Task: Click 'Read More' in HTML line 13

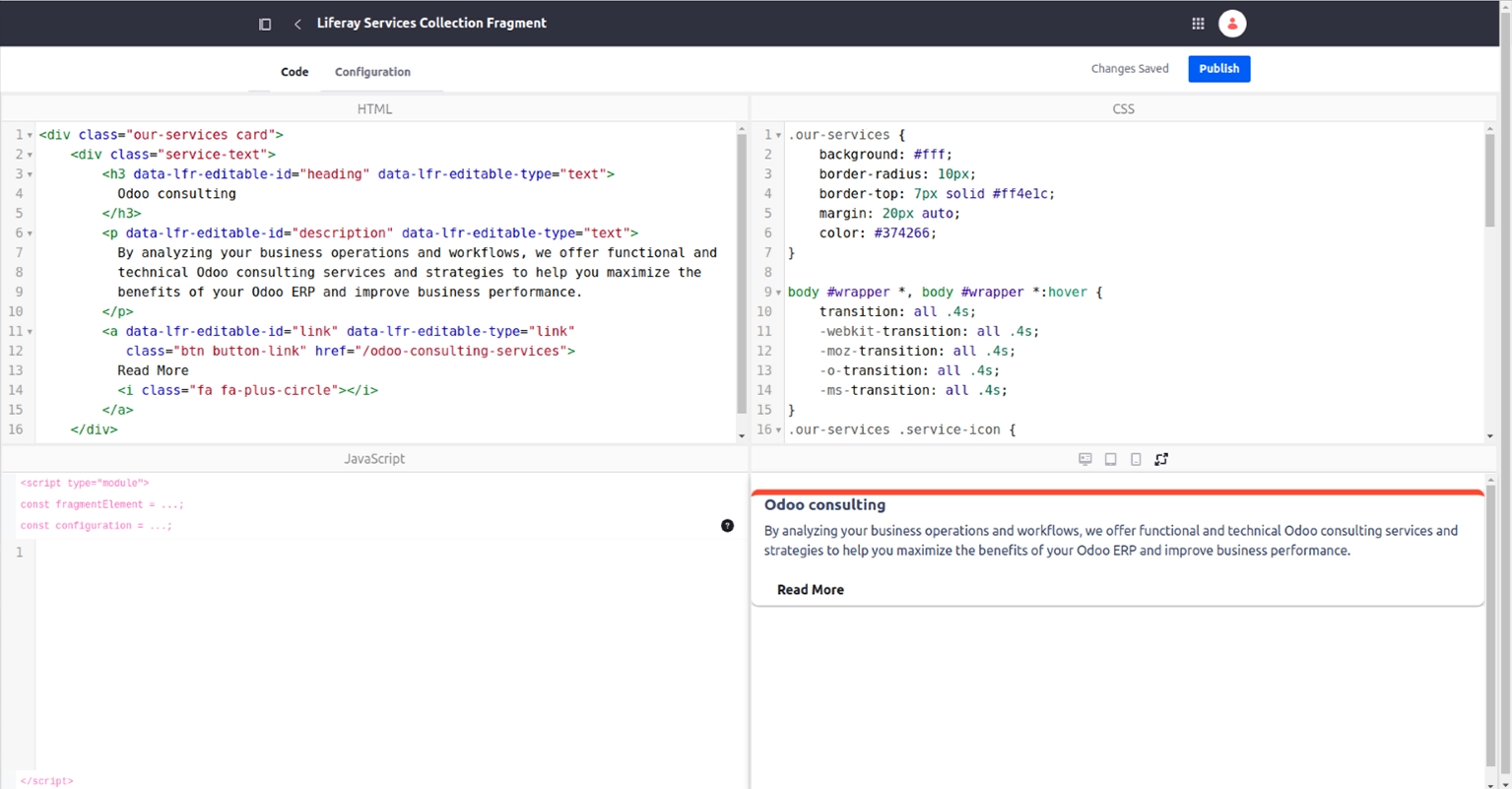Action: (x=154, y=371)
